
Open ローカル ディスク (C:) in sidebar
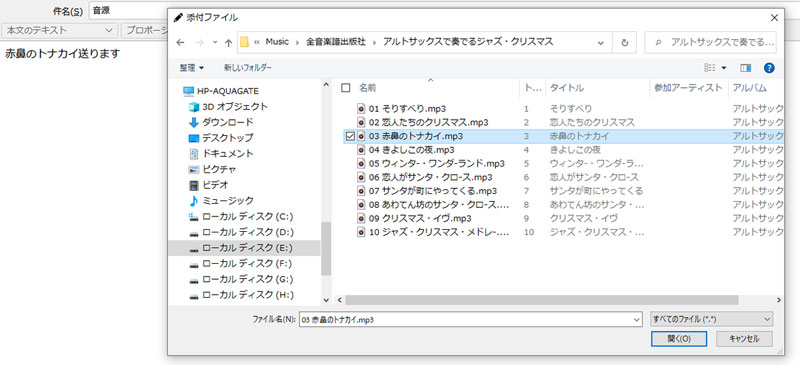click(247, 216)
